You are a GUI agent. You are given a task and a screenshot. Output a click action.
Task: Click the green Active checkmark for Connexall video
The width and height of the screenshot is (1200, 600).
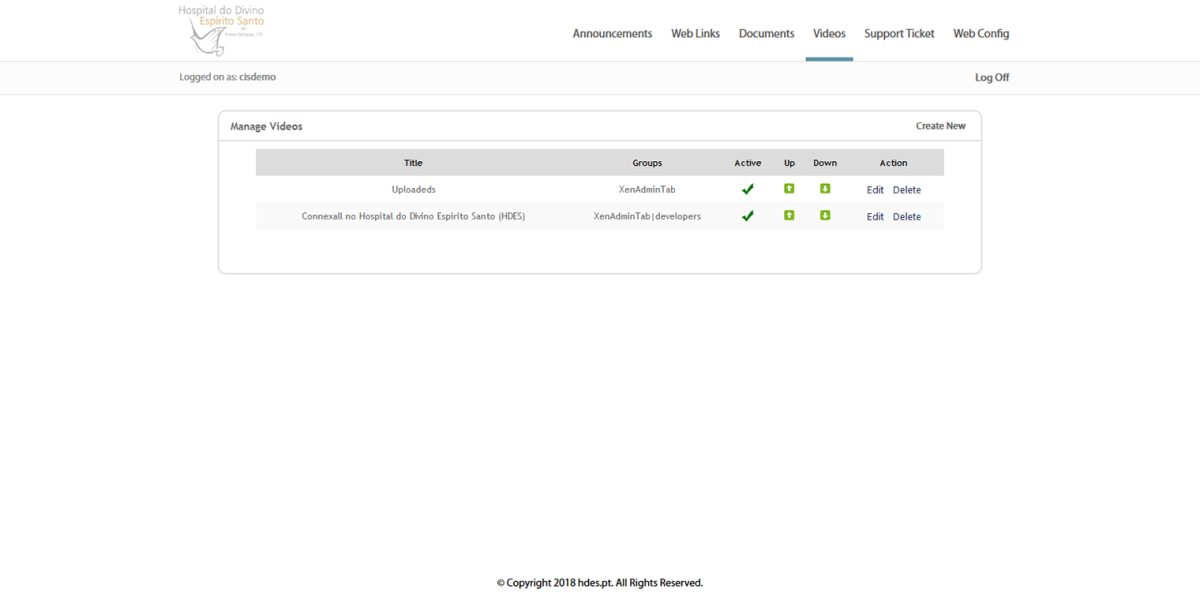coord(747,215)
